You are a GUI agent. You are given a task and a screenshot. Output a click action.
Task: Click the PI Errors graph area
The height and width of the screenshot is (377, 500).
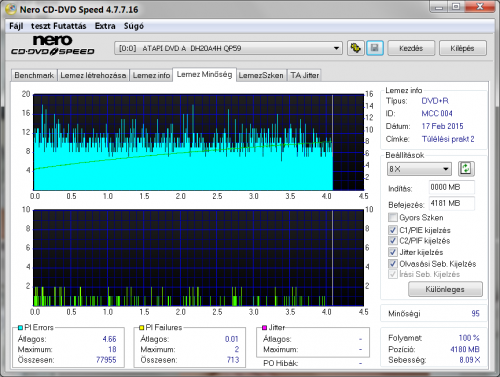pyautogui.click(x=198, y=142)
